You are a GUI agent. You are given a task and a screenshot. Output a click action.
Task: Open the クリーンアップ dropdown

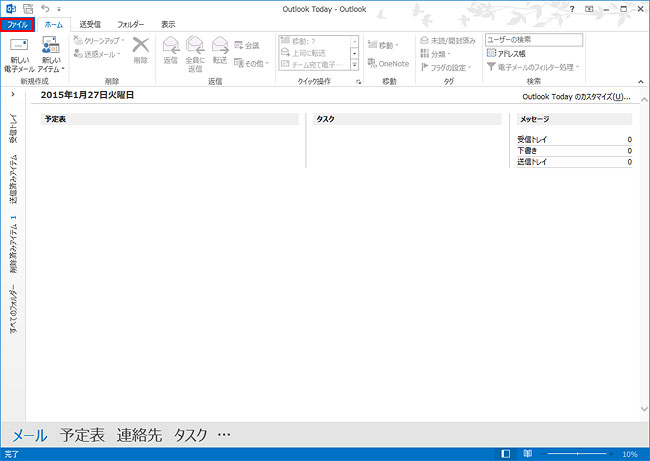click(x=99, y=41)
